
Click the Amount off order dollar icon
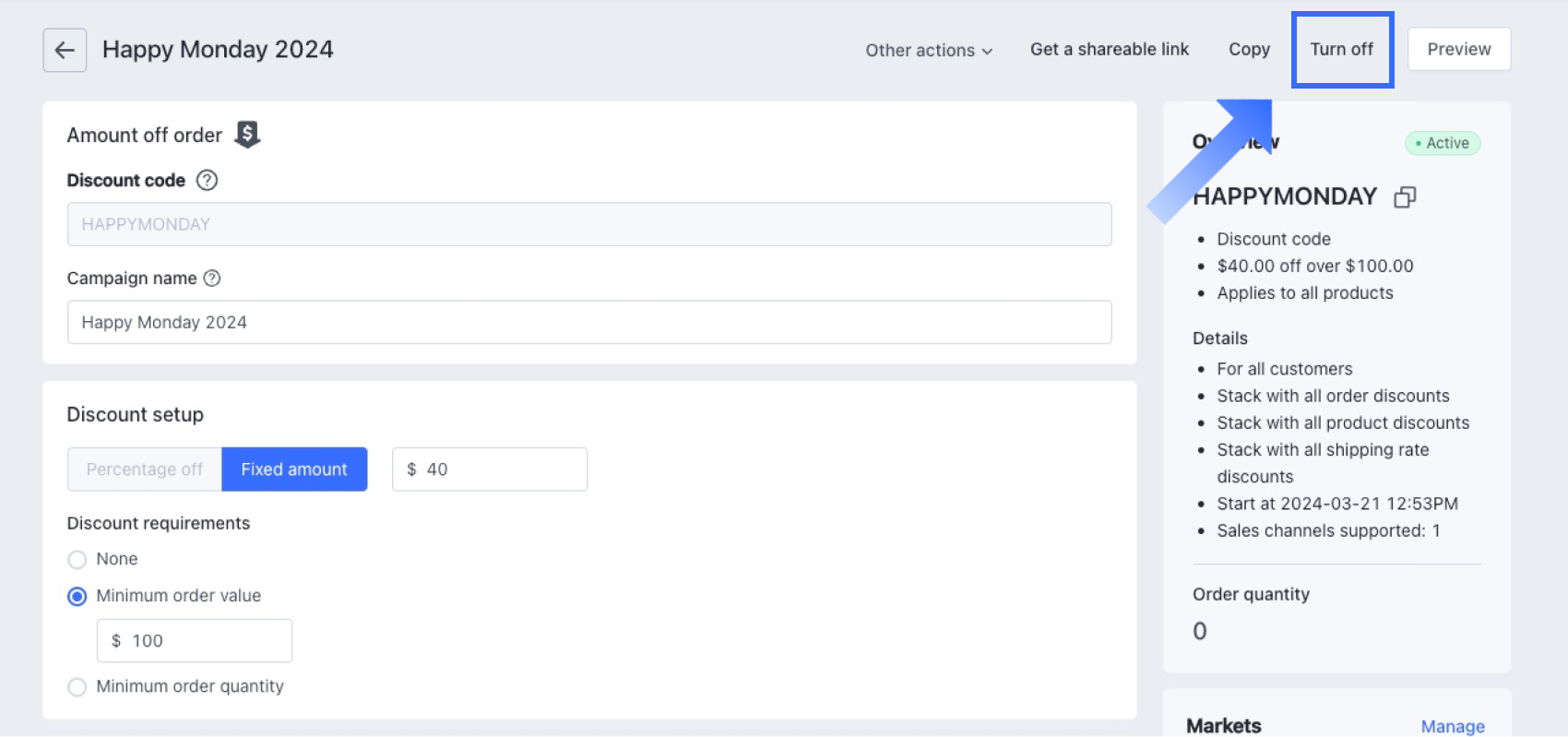[x=247, y=135]
